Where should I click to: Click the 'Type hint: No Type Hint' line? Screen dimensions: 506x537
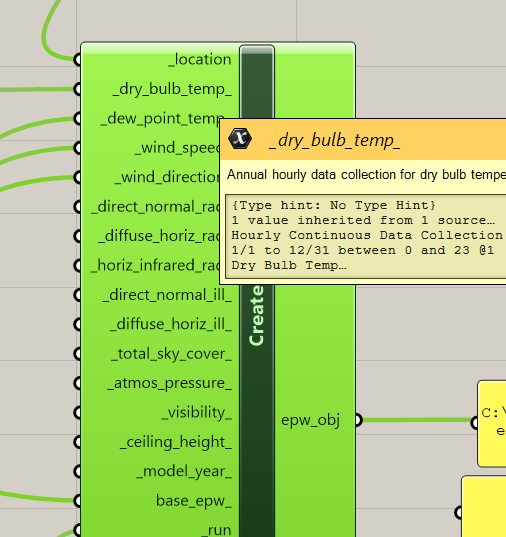pos(334,205)
